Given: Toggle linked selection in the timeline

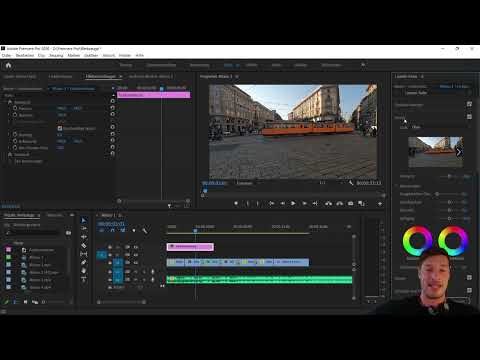Looking at the screenshot, I should click(x=123, y=230).
